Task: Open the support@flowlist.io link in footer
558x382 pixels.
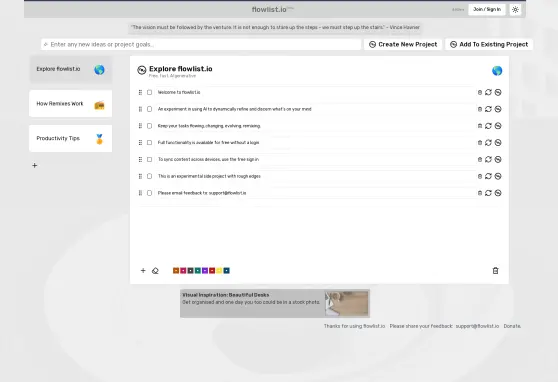Action: (x=477, y=326)
